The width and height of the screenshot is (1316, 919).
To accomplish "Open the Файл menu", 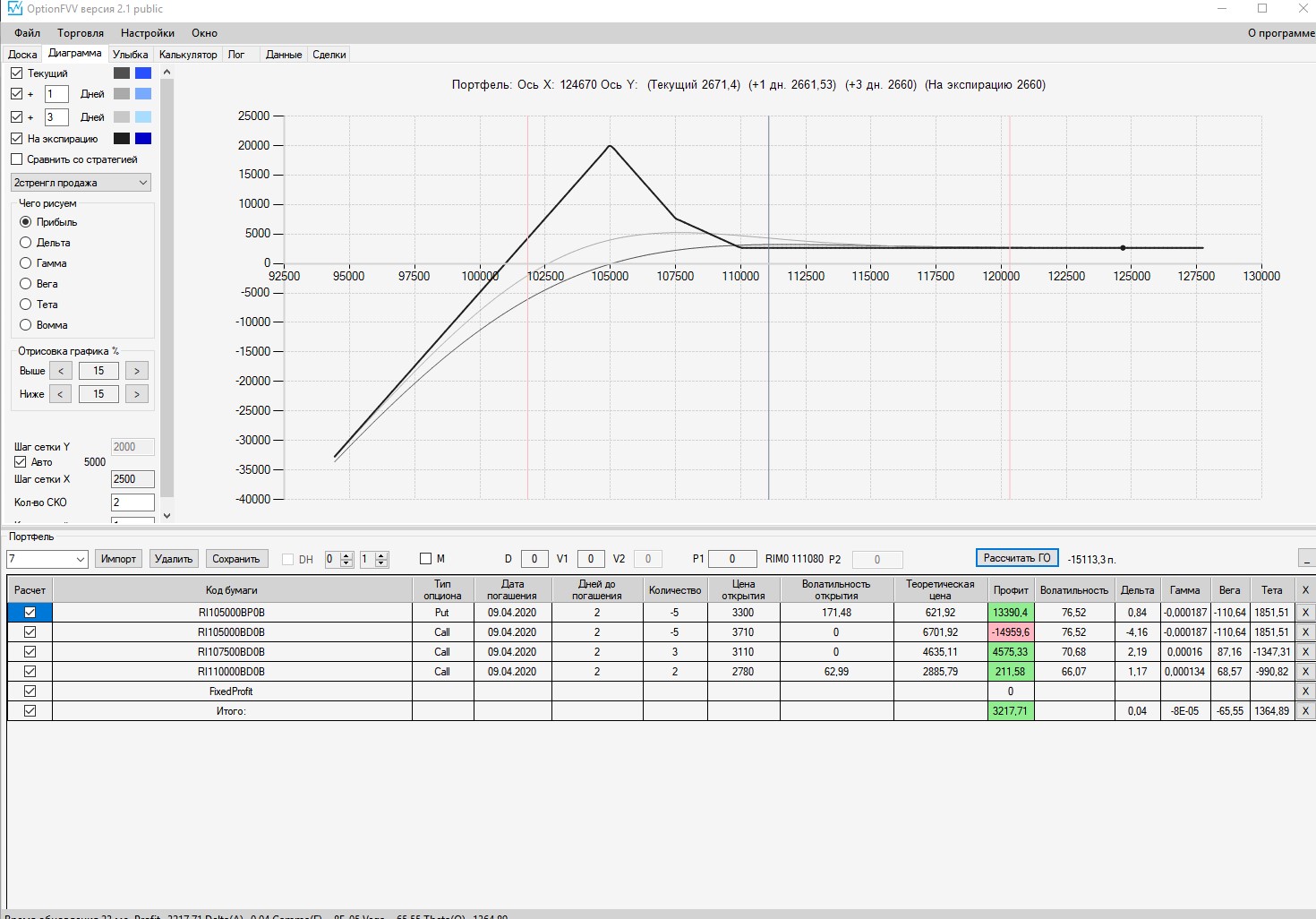I will point(28,33).
